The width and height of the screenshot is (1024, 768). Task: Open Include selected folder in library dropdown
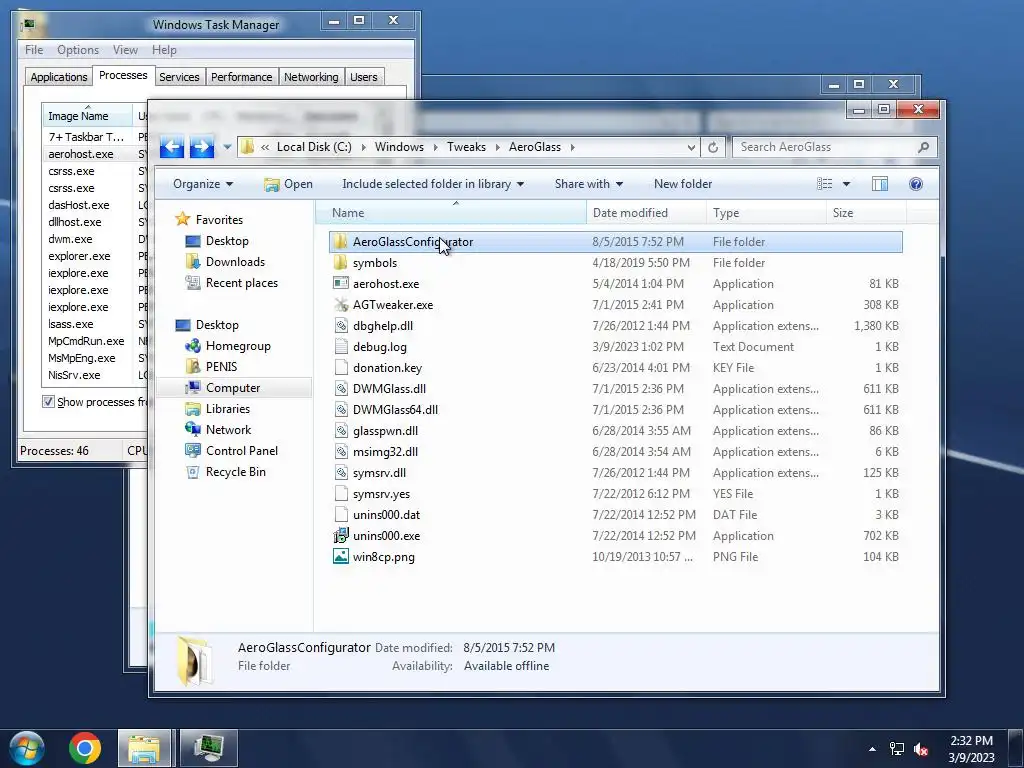[x=433, y=184]
